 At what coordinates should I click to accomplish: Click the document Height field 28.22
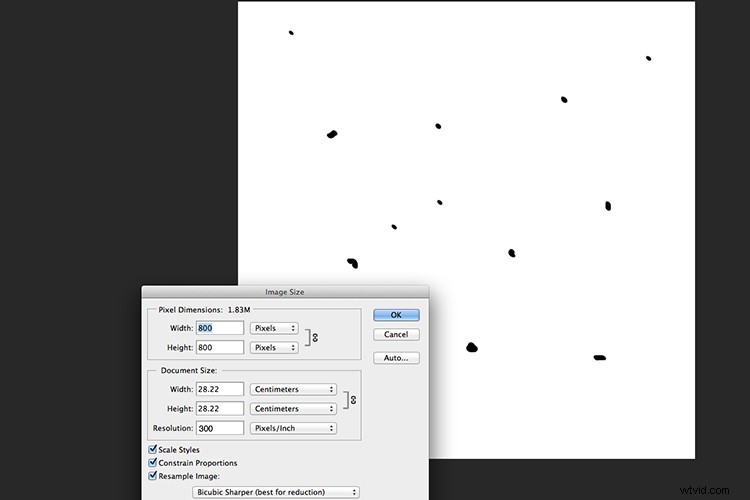coord(220,409)
